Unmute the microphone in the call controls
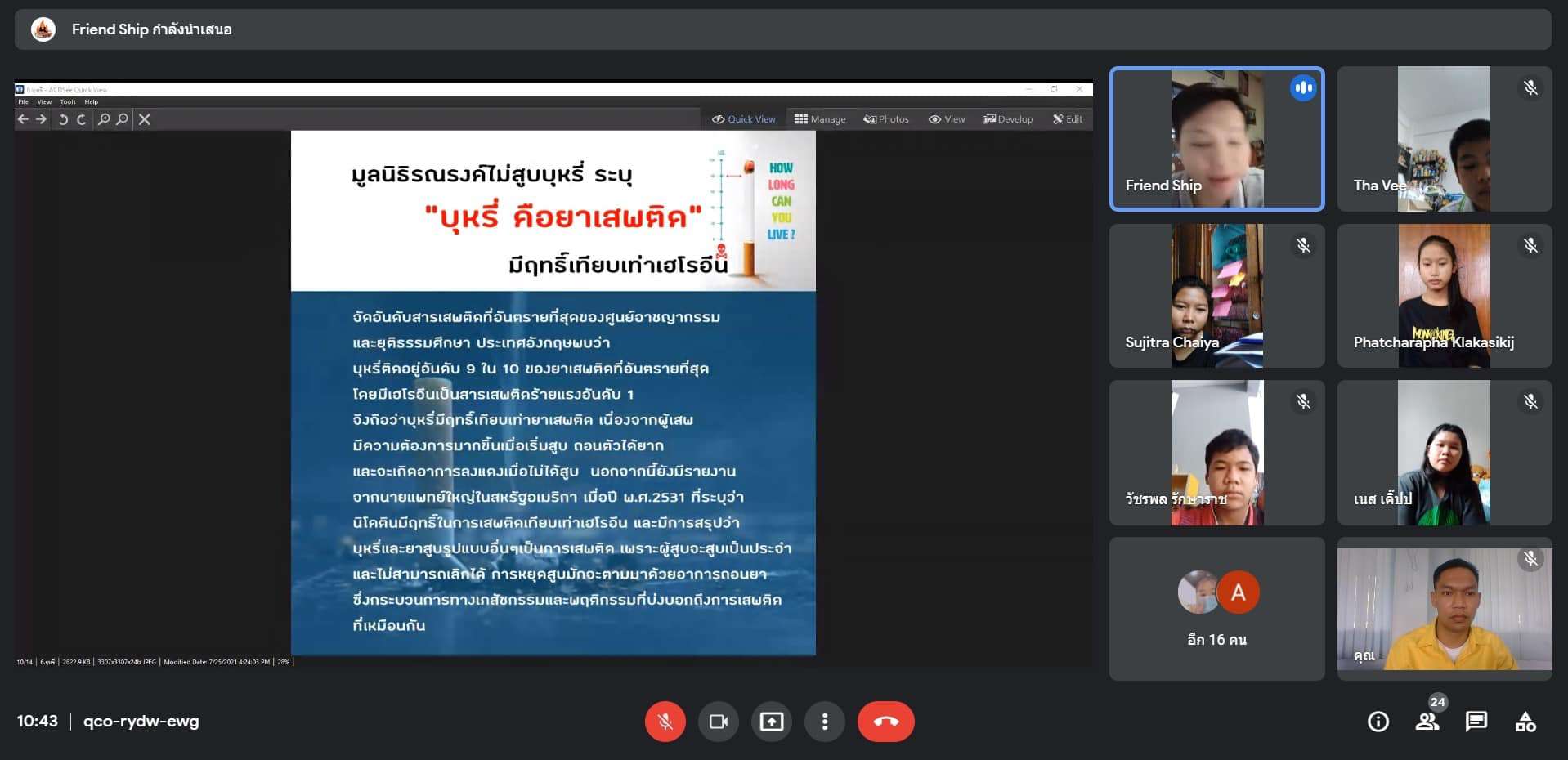The image size is (1568, 760). [x=665, y=722]
